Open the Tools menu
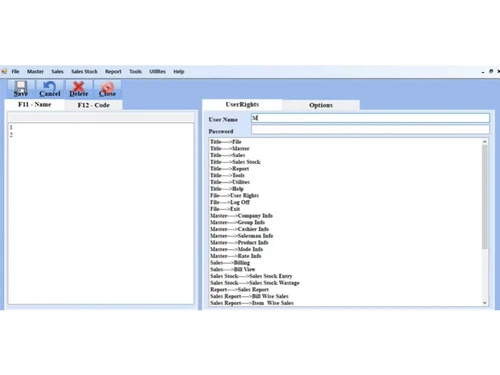Image resolution: width=500 pixels, height=375 pixels. pos(135,71)
